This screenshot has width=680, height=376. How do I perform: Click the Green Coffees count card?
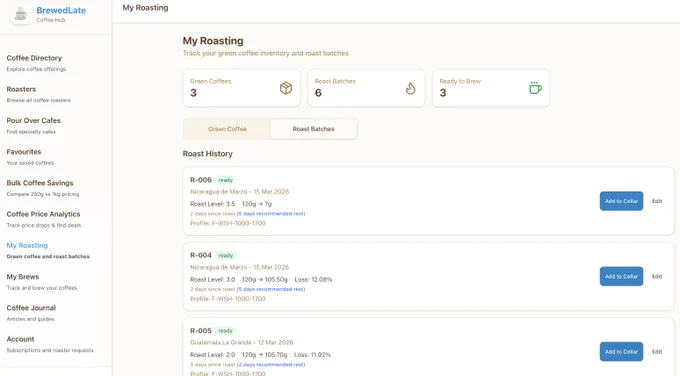242,88
